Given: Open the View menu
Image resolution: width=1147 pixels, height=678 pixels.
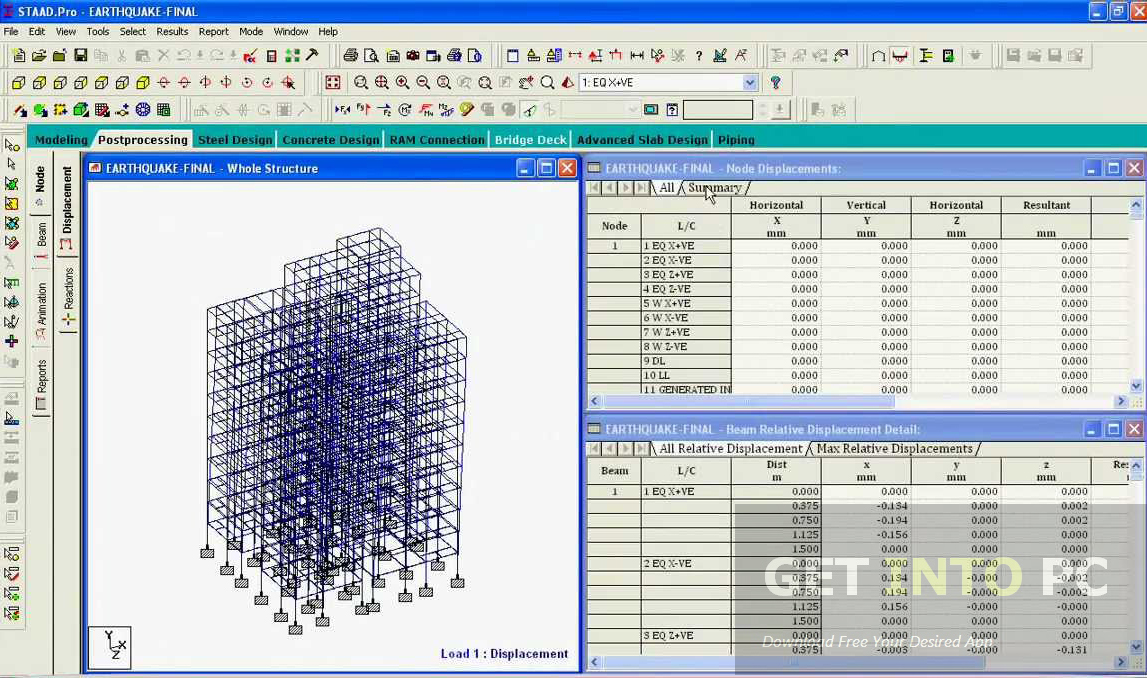Looking at the screenshot, I should tap(66, 31).
